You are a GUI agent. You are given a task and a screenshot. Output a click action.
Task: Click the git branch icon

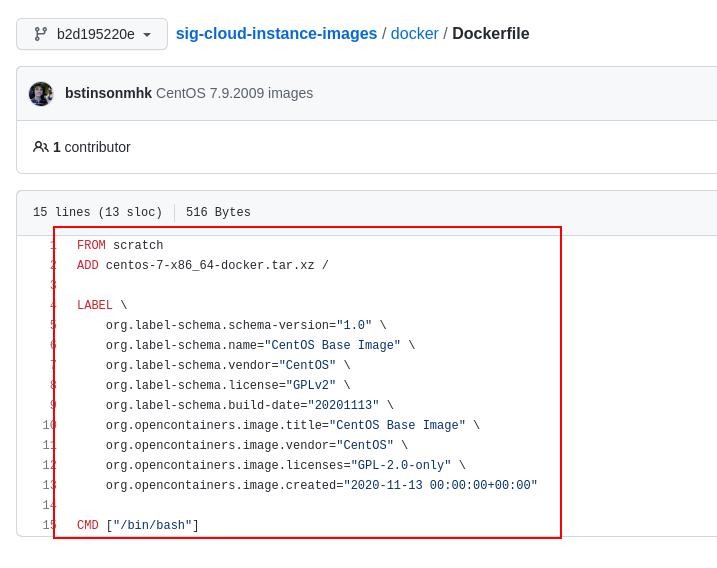(x=41, y=34)
